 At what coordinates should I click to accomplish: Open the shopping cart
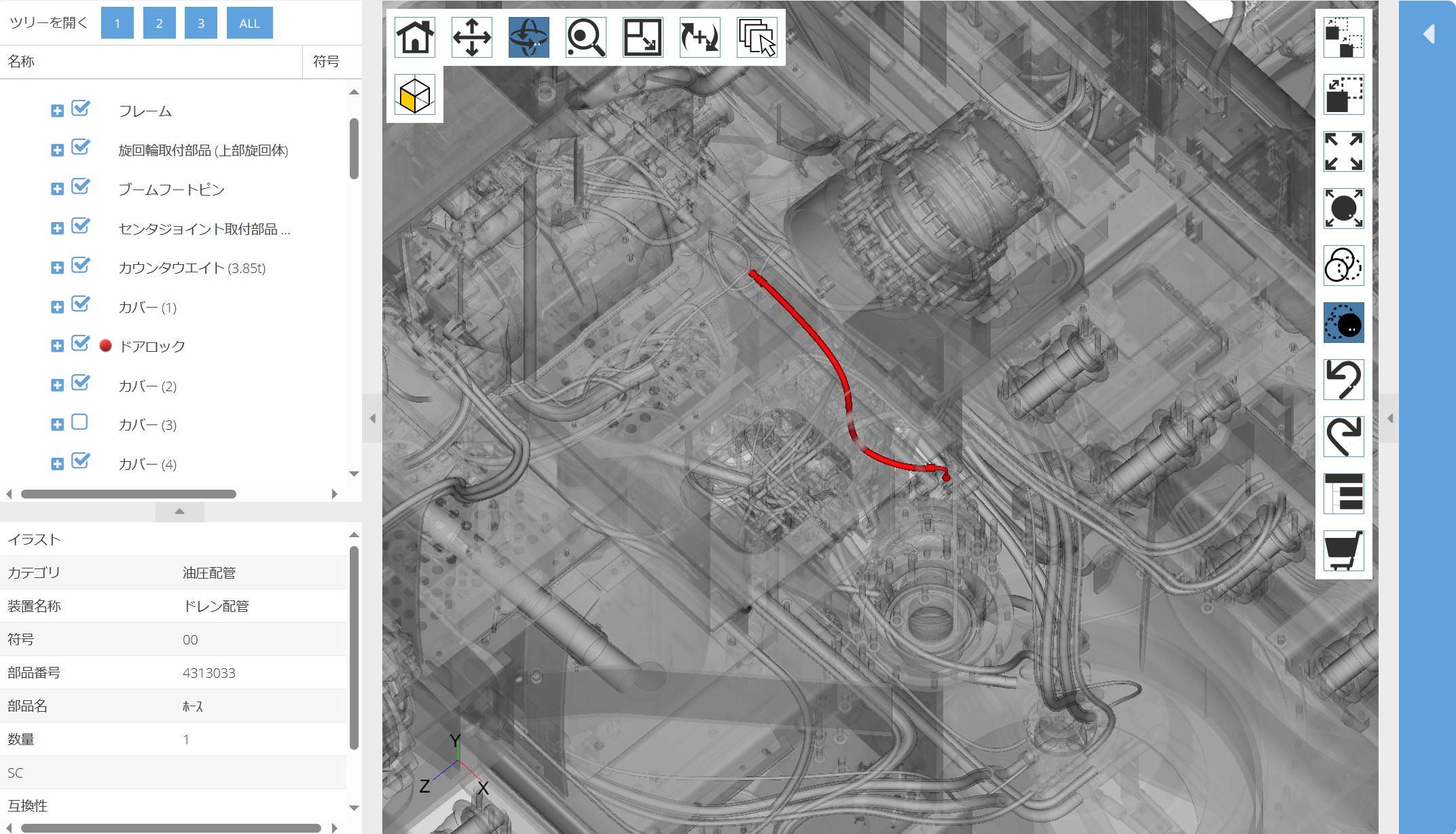pyautogui.click(x=1344, y=551)
